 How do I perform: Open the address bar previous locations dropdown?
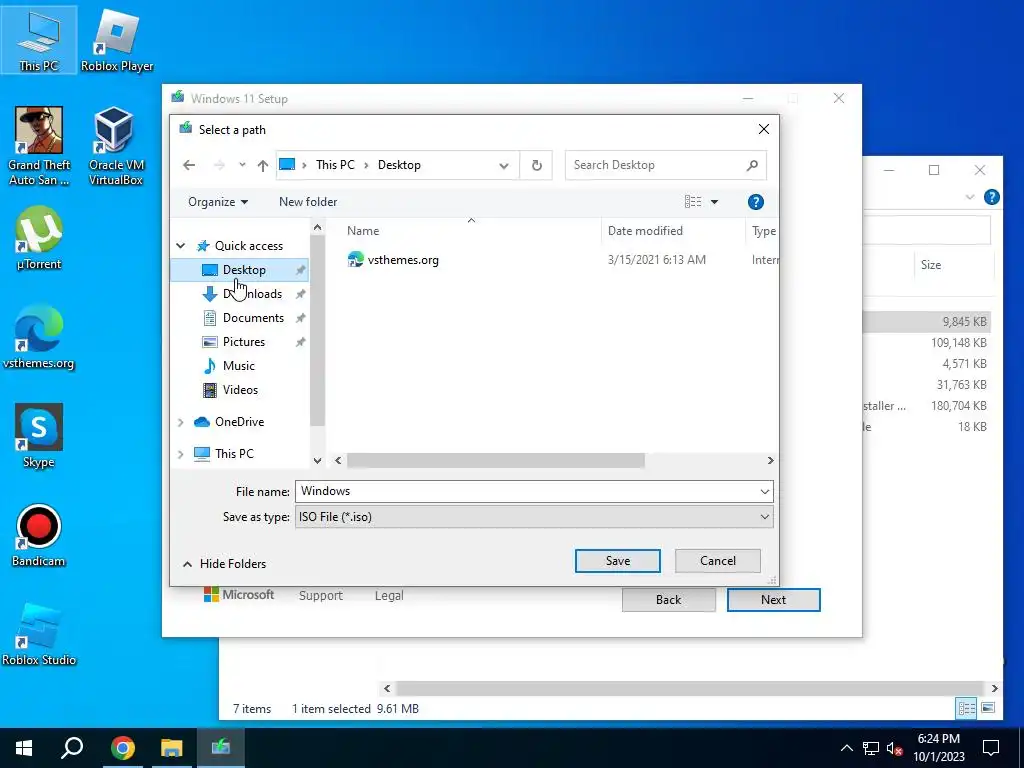pos(504,165)
